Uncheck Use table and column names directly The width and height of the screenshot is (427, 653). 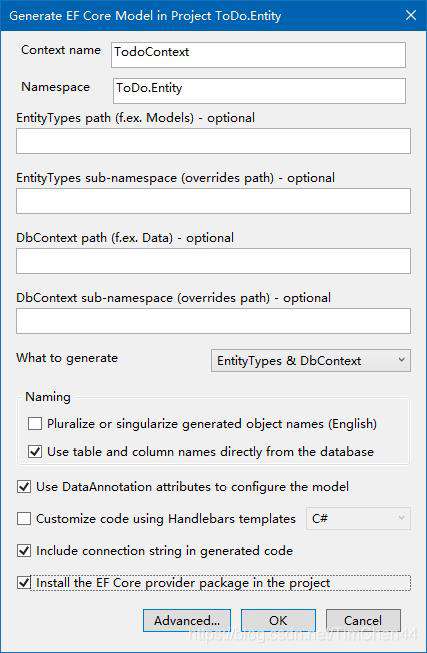point(35,451)
